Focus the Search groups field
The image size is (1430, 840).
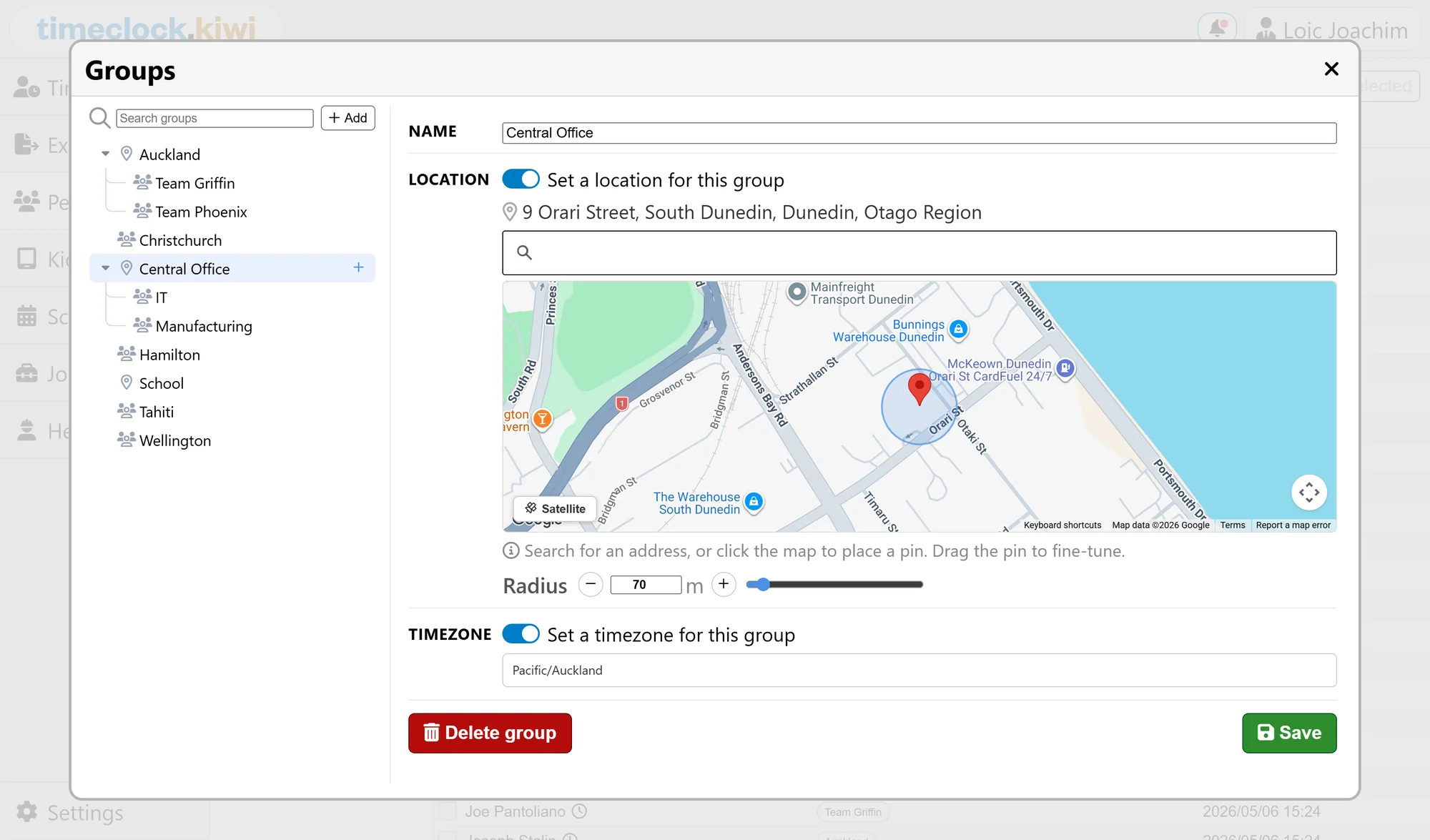[214, 118]
